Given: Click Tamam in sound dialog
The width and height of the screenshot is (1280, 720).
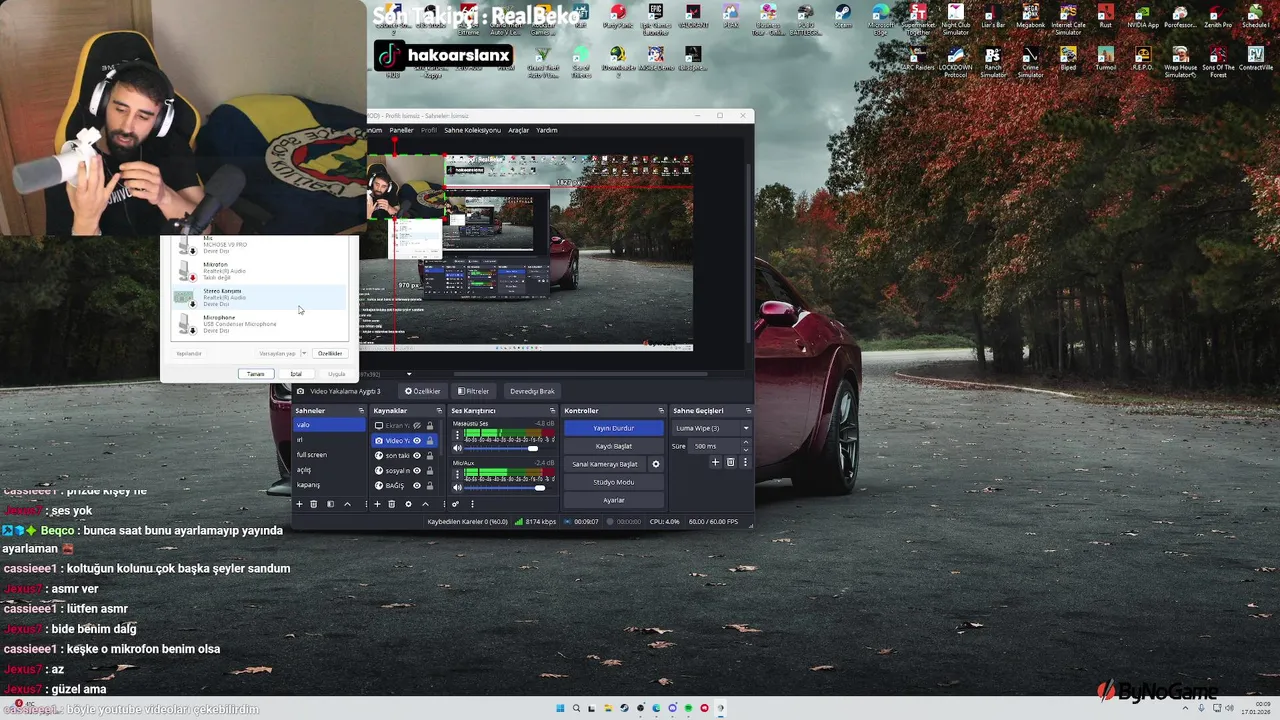Looking at the screenshot, I should [x=256, y=374].
